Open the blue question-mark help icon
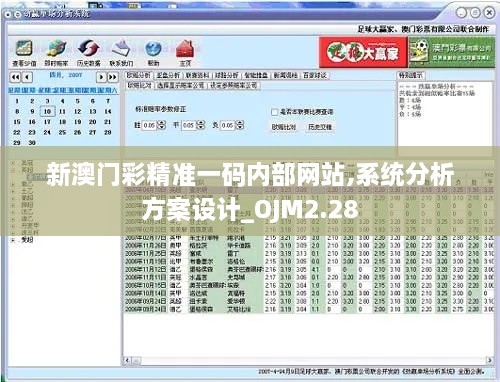 (x=153, y=49)
